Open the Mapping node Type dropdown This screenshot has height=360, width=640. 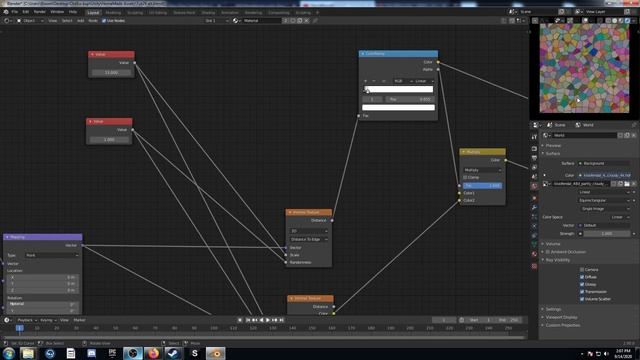pos(52,255)
